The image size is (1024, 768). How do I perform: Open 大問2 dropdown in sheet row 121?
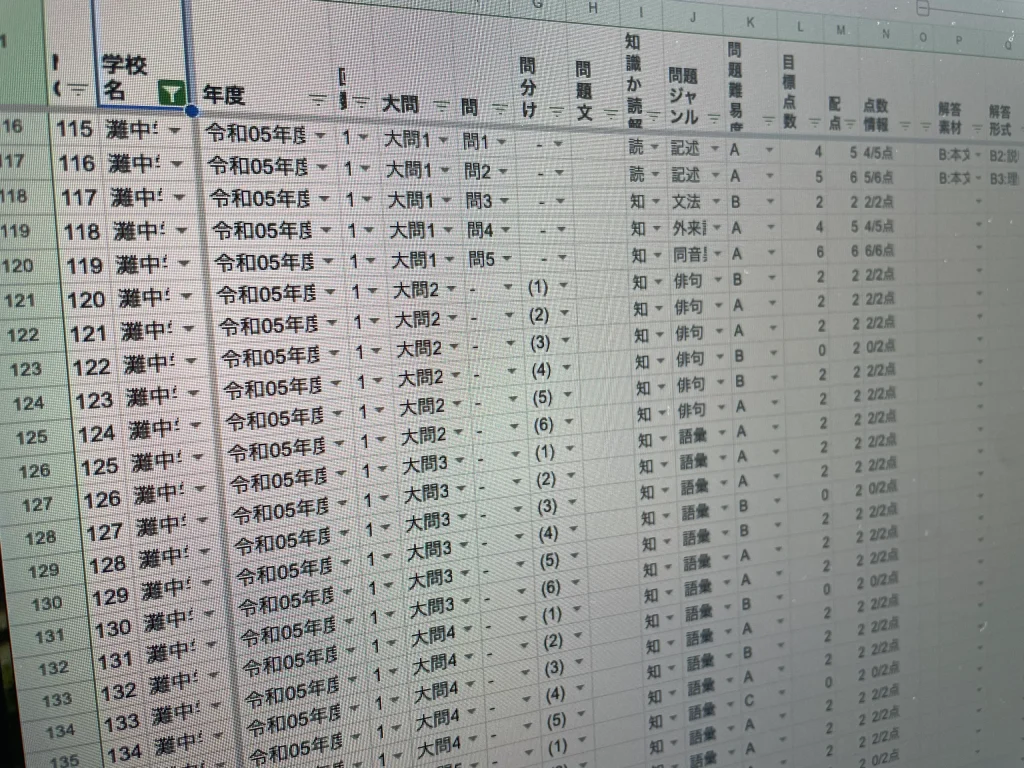tap(452, 289)
